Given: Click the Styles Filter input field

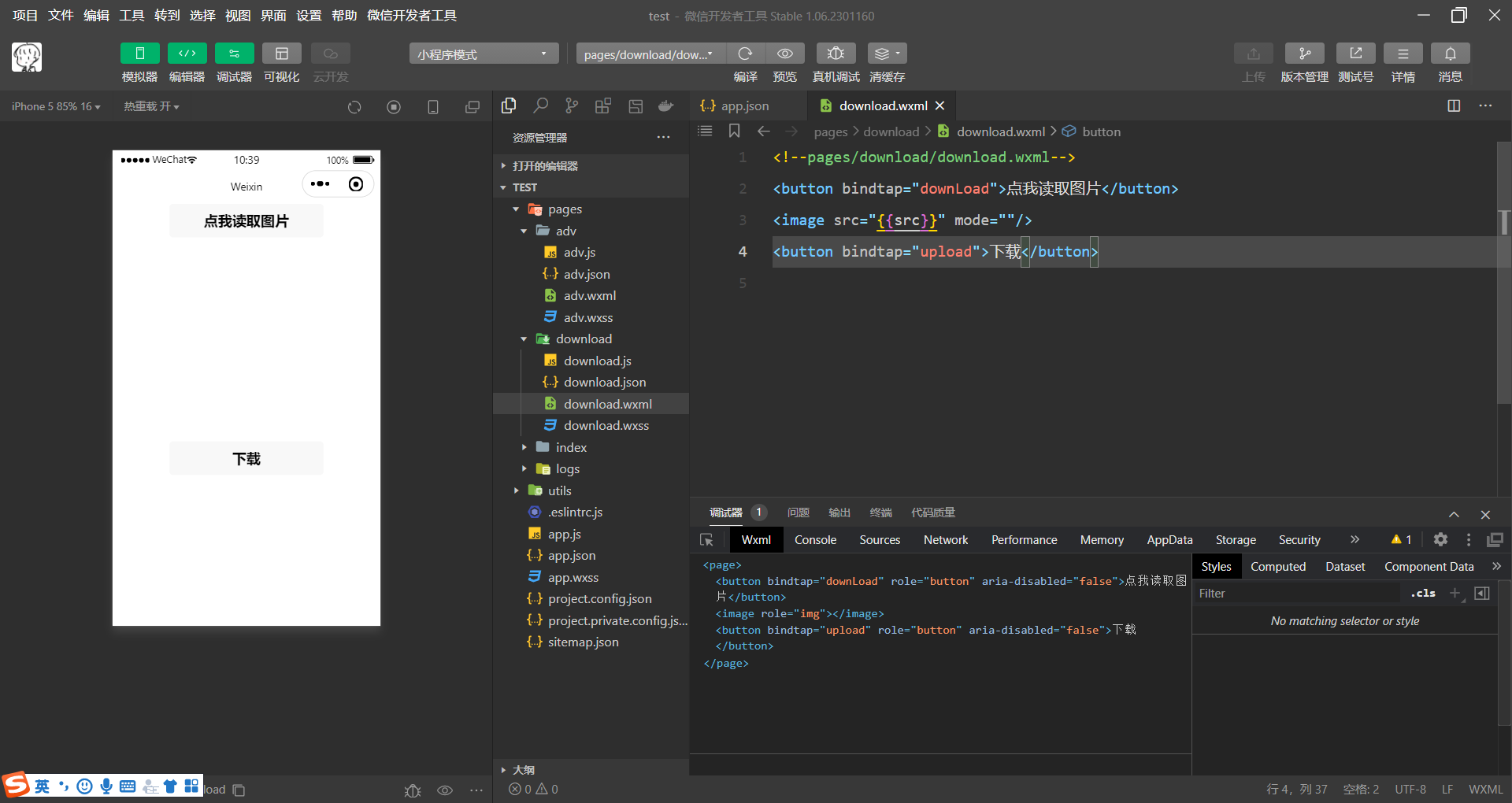Looking at the screenshot, I should 1295,593.
